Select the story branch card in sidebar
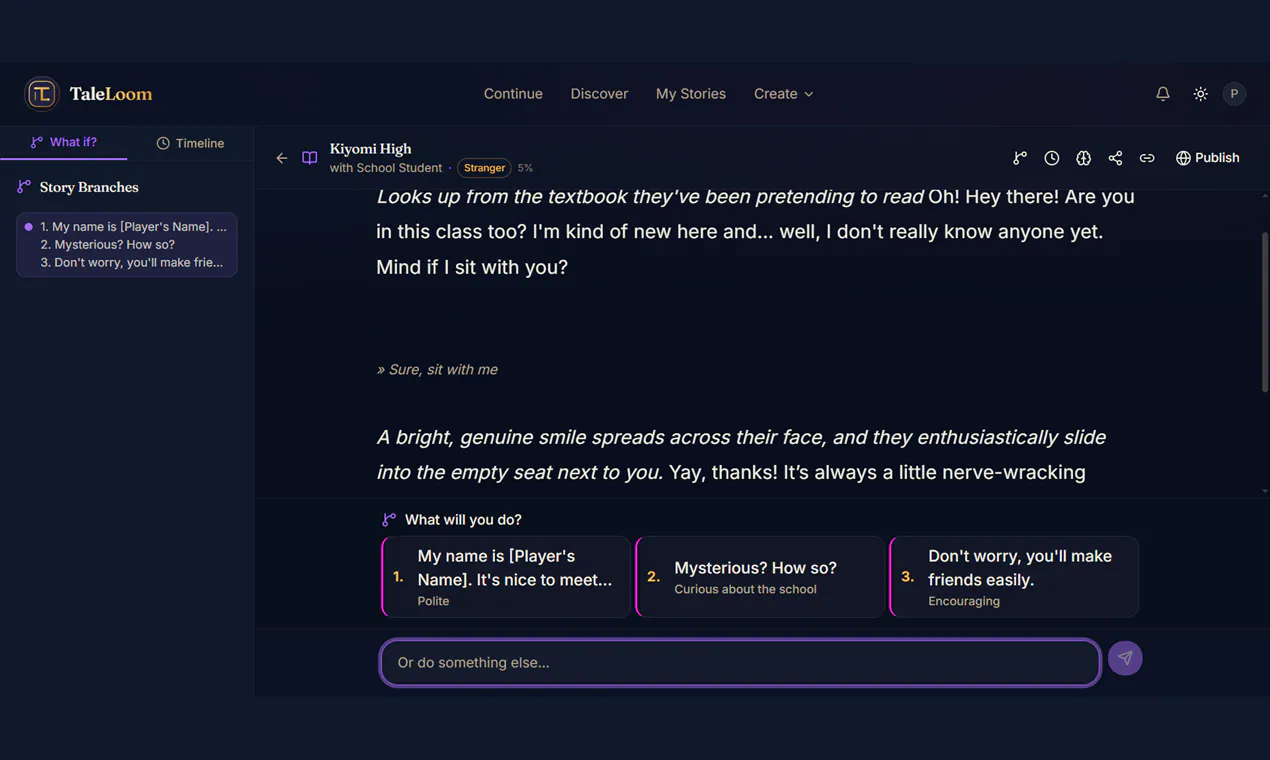Viewport: 1270px width, 760px height. pos(127,244)
